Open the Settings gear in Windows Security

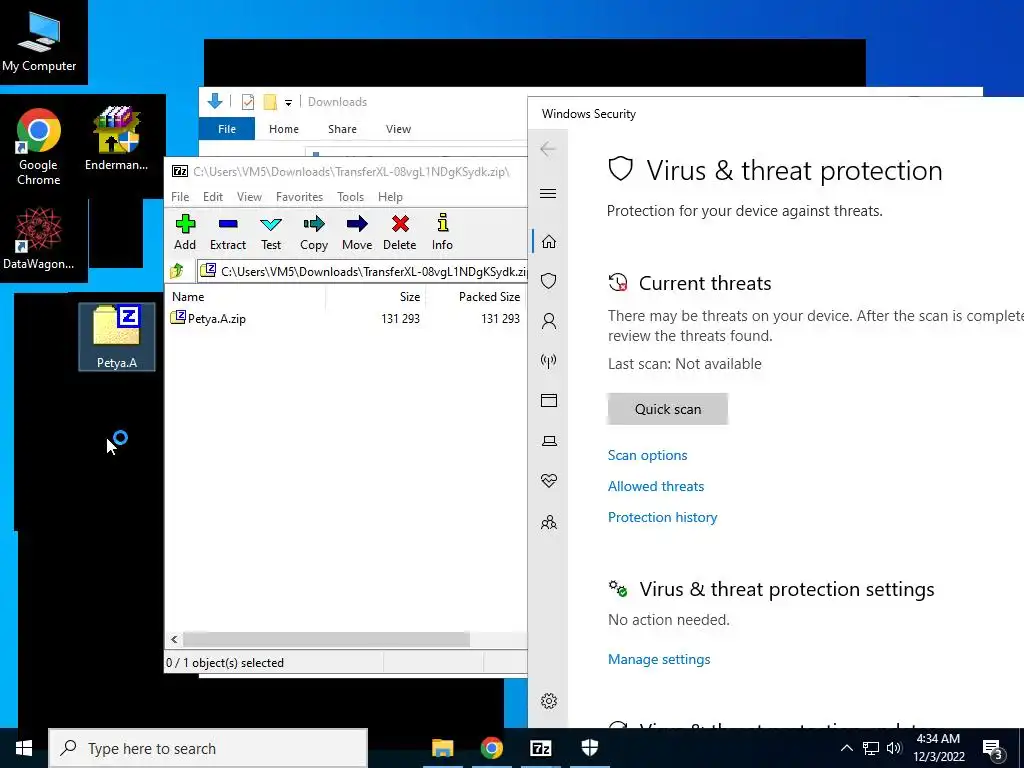tap(549, 701)
